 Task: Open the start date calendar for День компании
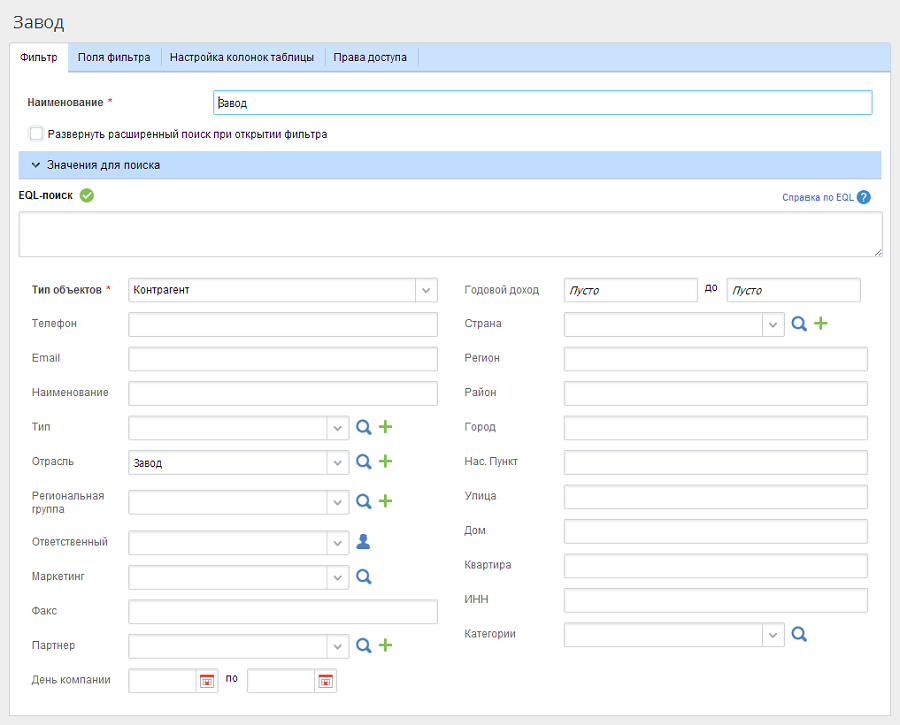[x=207, y=681]
